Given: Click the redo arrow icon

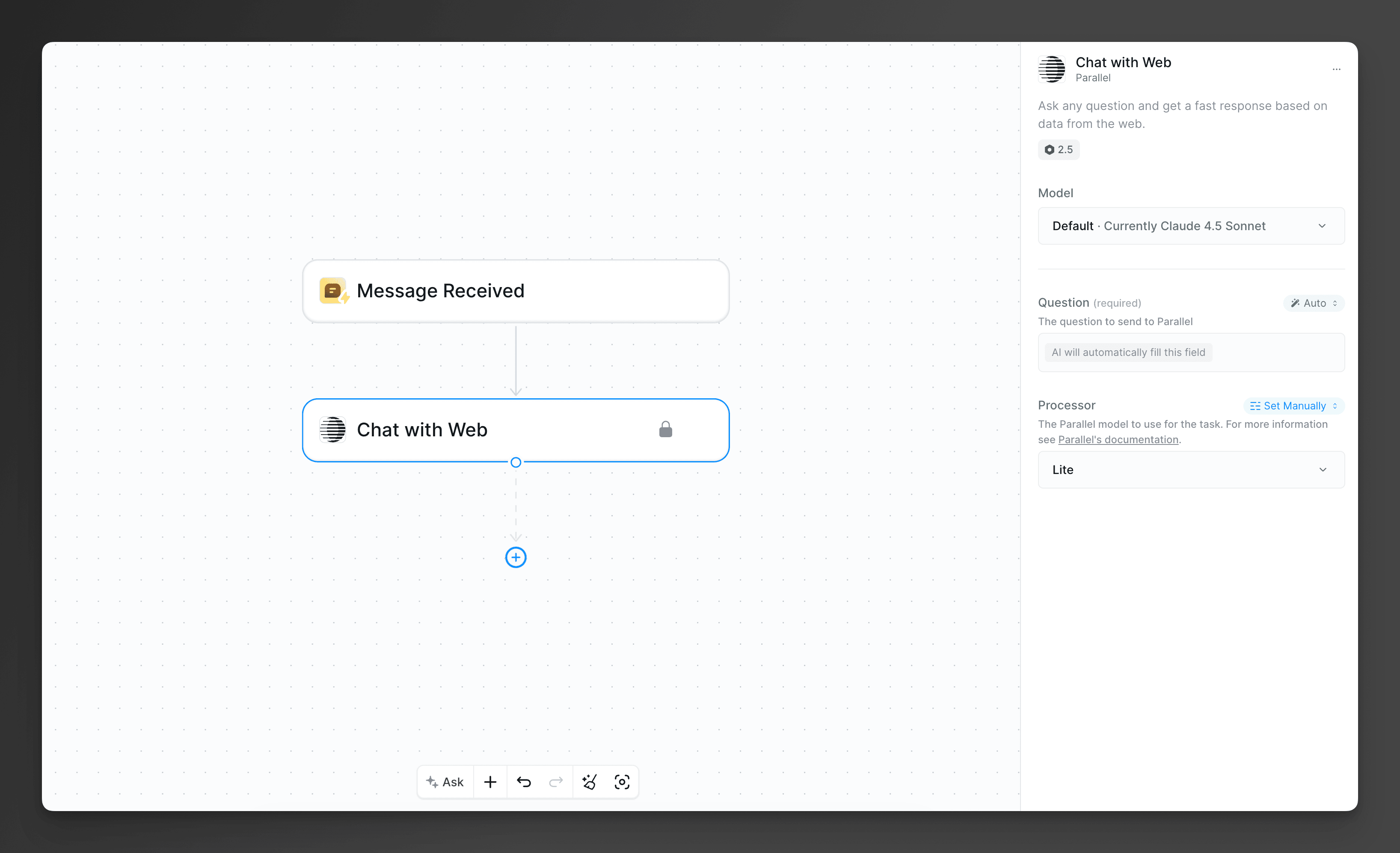Looking at the screenshot, I should (x=556, y=782).
